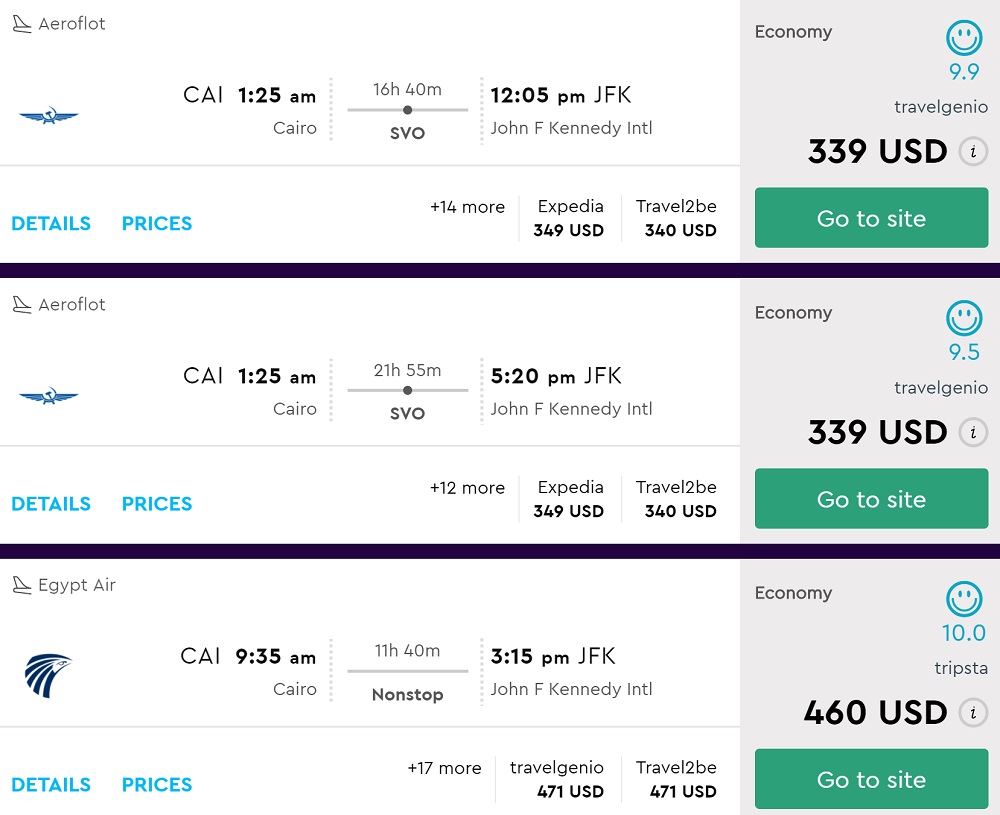Go to site for the 460 USD tripsta fare
1000x815 pixels.
point(871,780)
